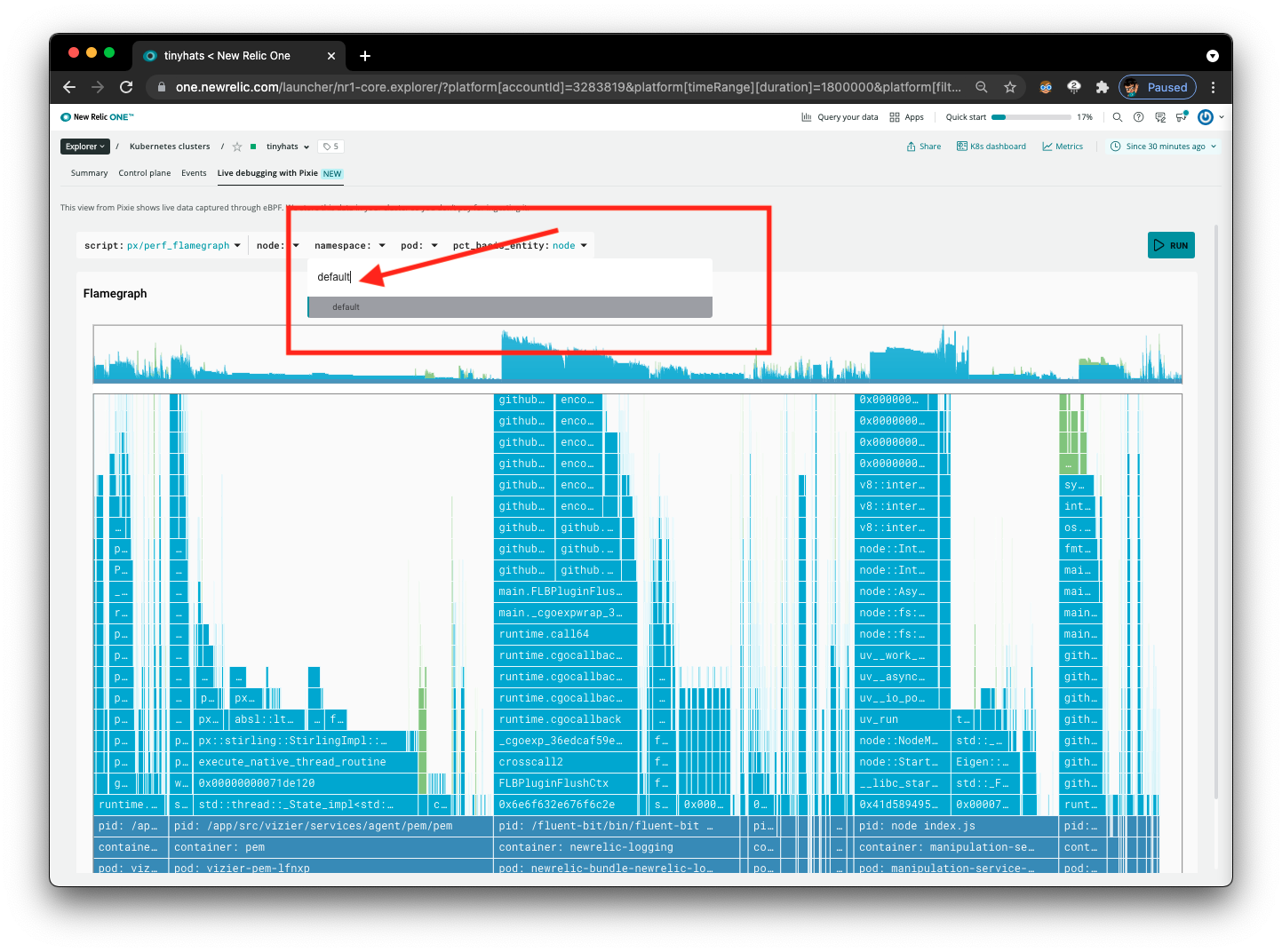Click the New Relic ONE logo
Screen dimensions: 1282x952
pyautogui.click(x=97, y=117)
